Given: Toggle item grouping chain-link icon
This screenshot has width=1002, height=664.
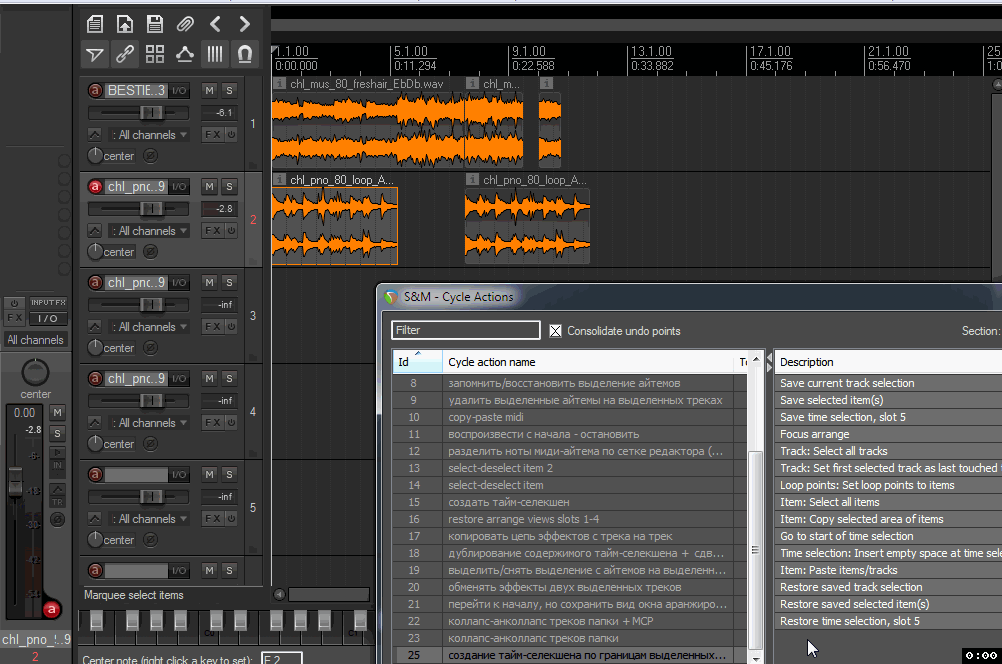Looking at the screenshot, I should click(125, 54).
